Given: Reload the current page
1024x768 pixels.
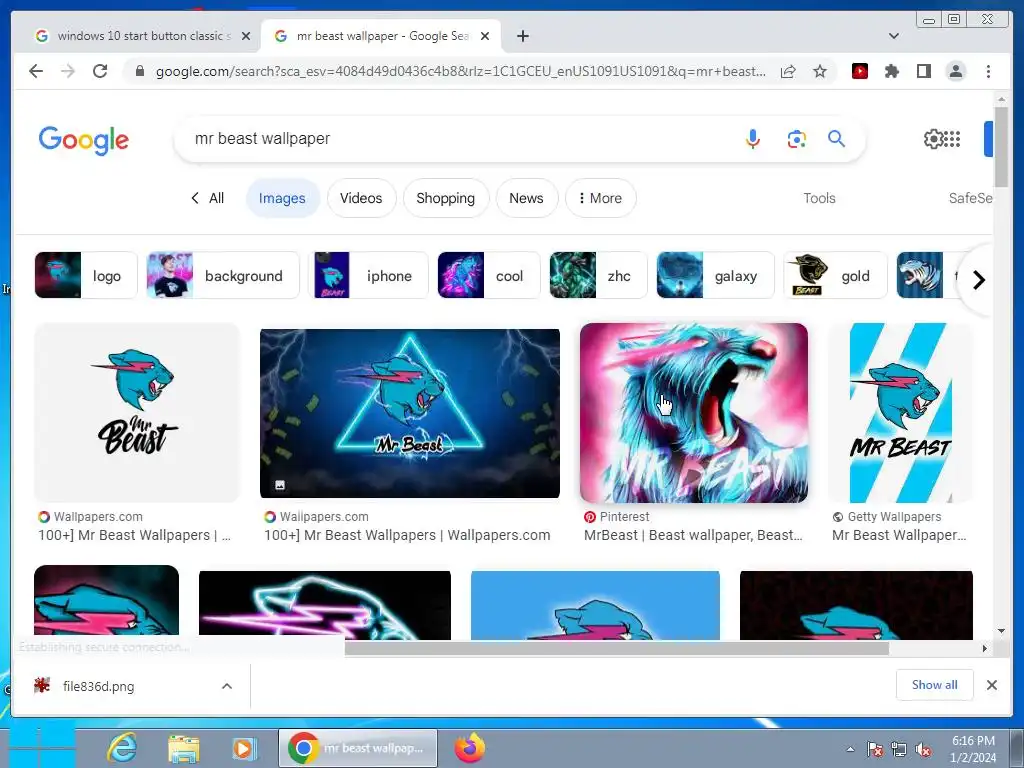Looking at the screenshot, I should click(100, 71).
